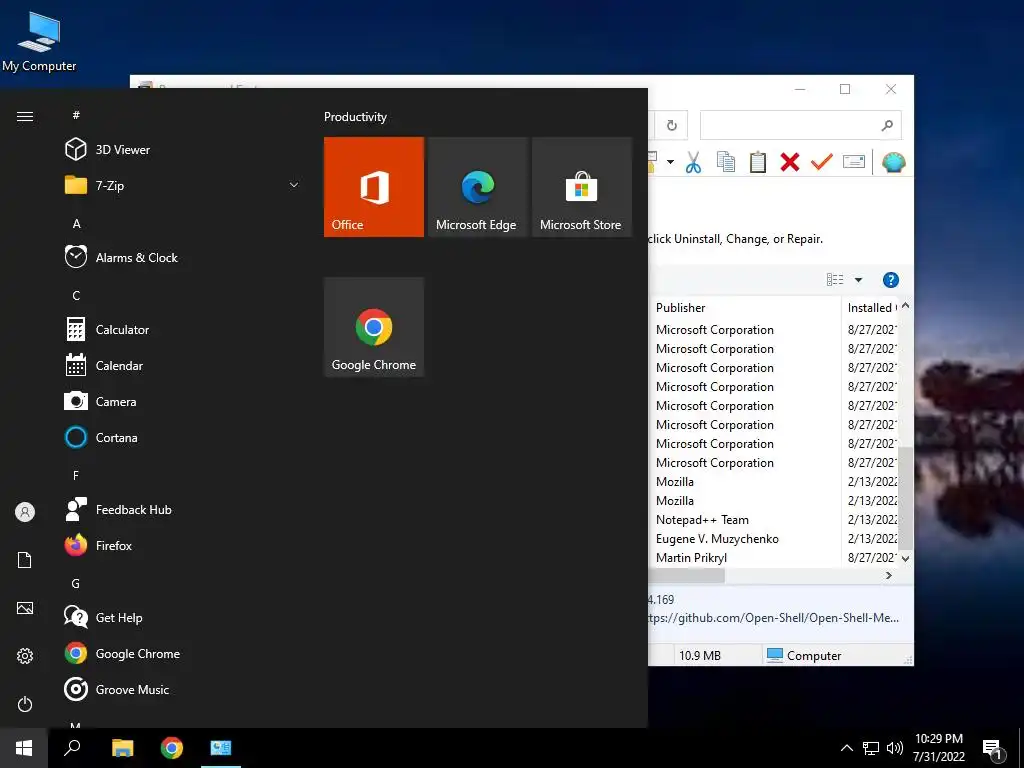Click the taskbar clock showing 10:29 PM

tap(938, 748)
